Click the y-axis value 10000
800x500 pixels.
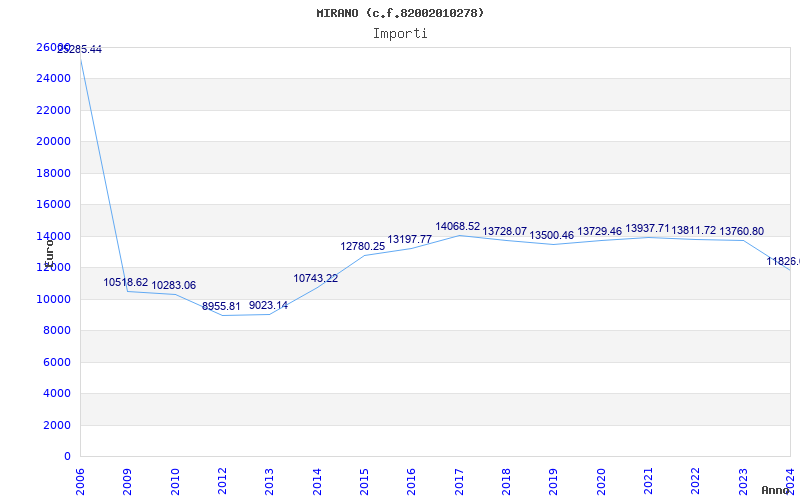(x=53, y=299)
